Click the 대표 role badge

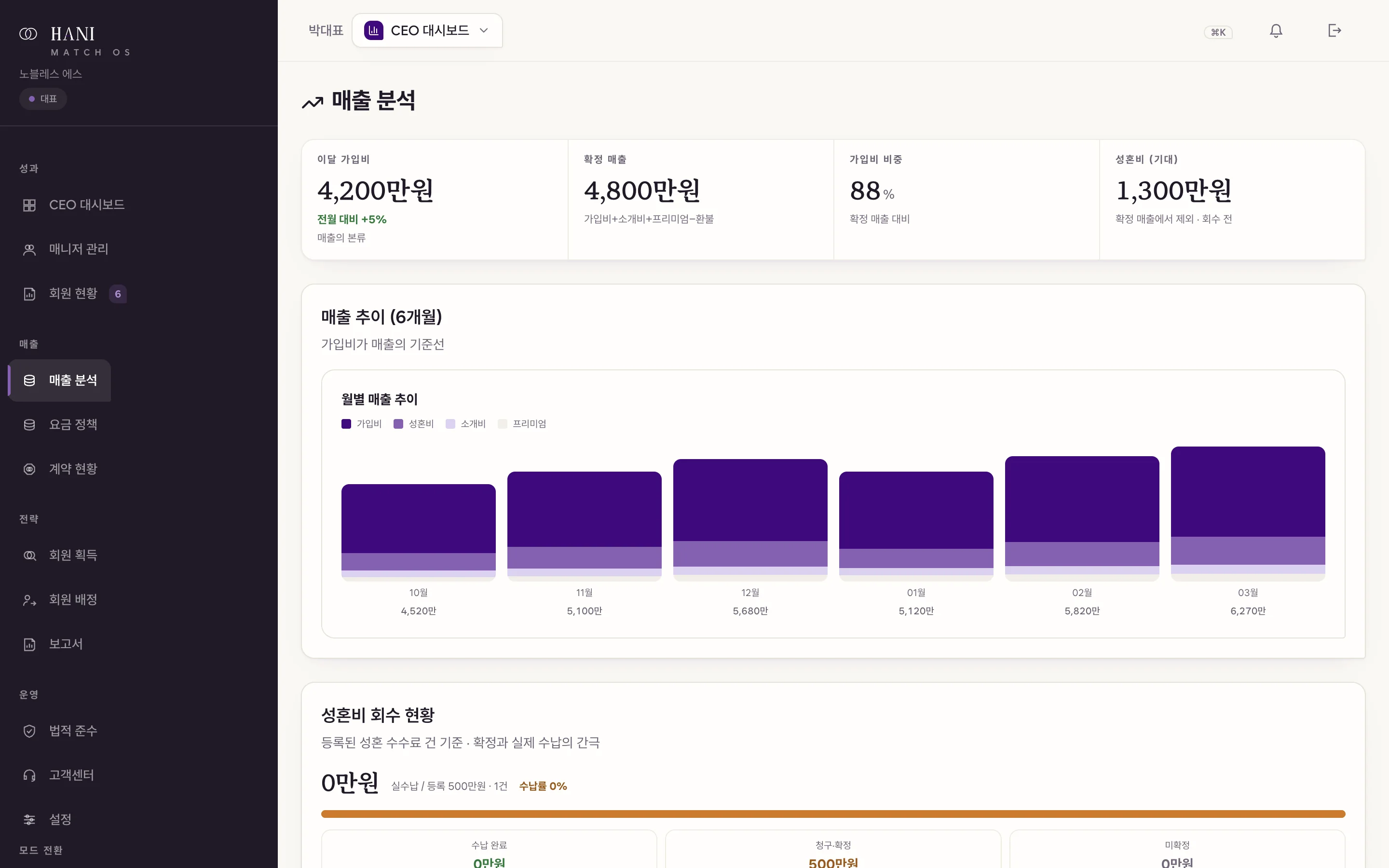click(x=43, y=99)
